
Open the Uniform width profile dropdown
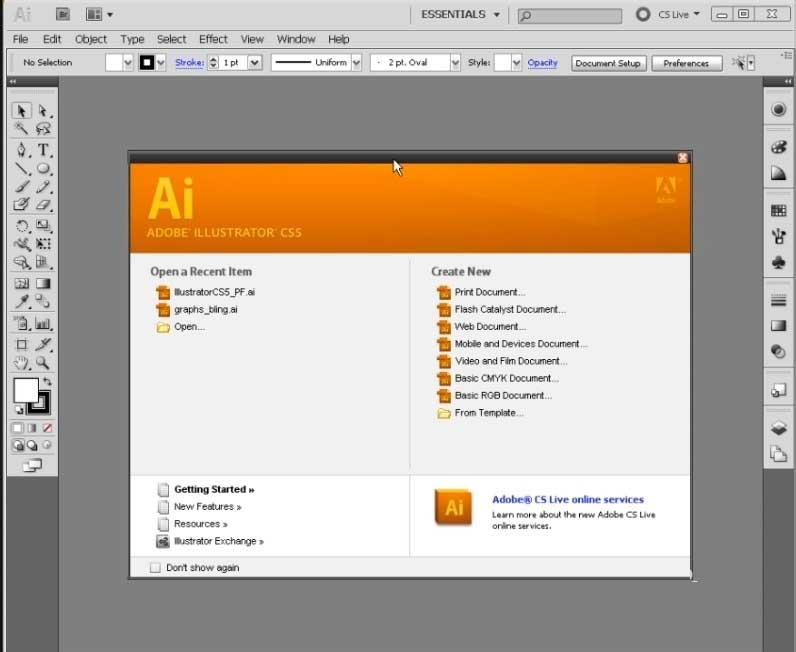coord(356,62)
